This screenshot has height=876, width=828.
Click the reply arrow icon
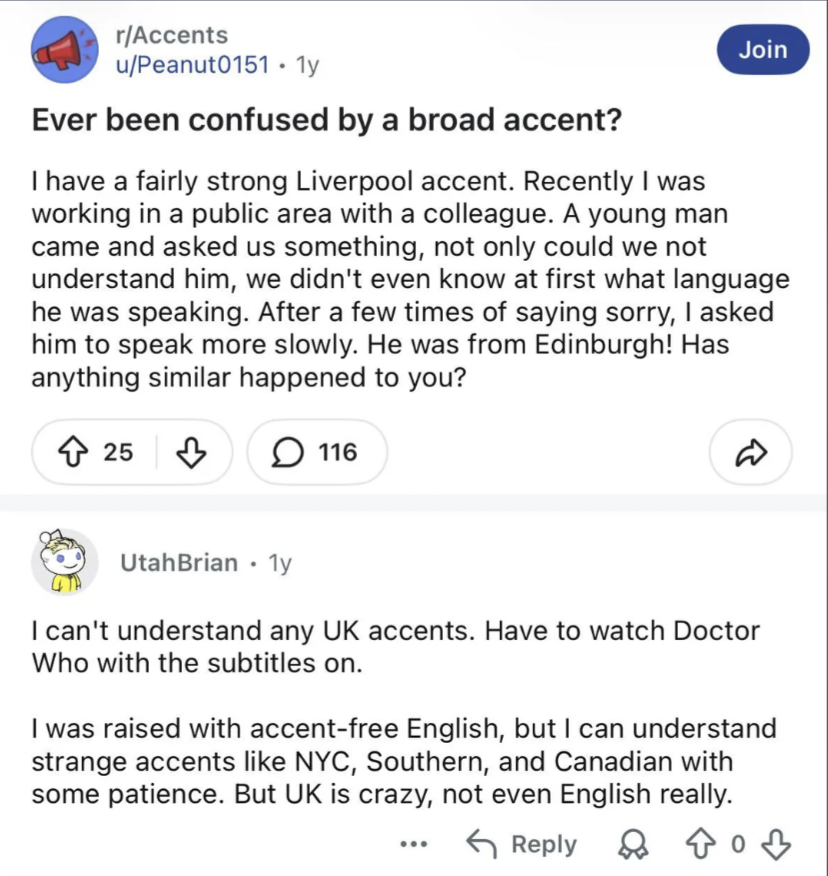point(482,844)
